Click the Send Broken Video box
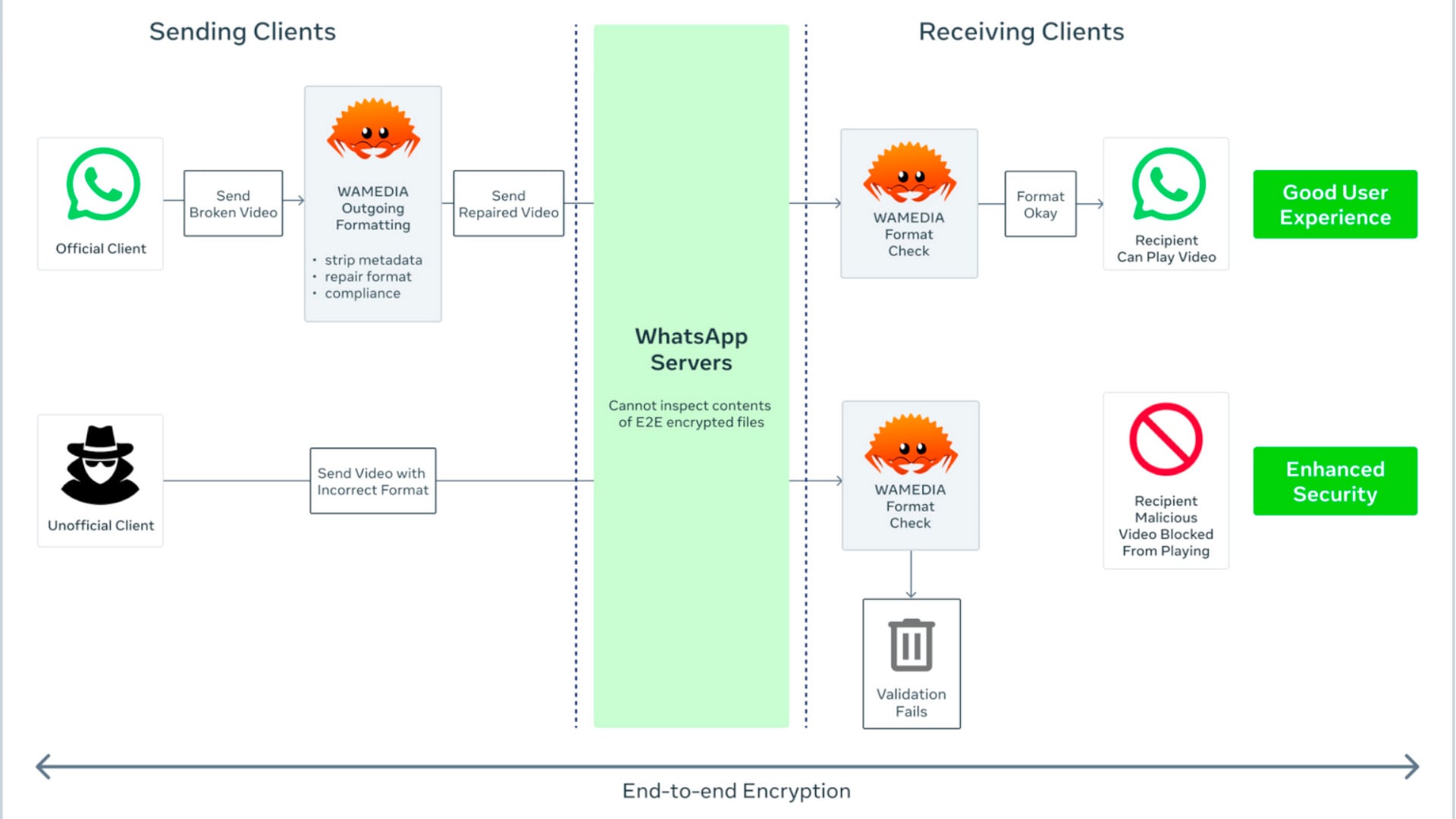 (x=233, y=204)
